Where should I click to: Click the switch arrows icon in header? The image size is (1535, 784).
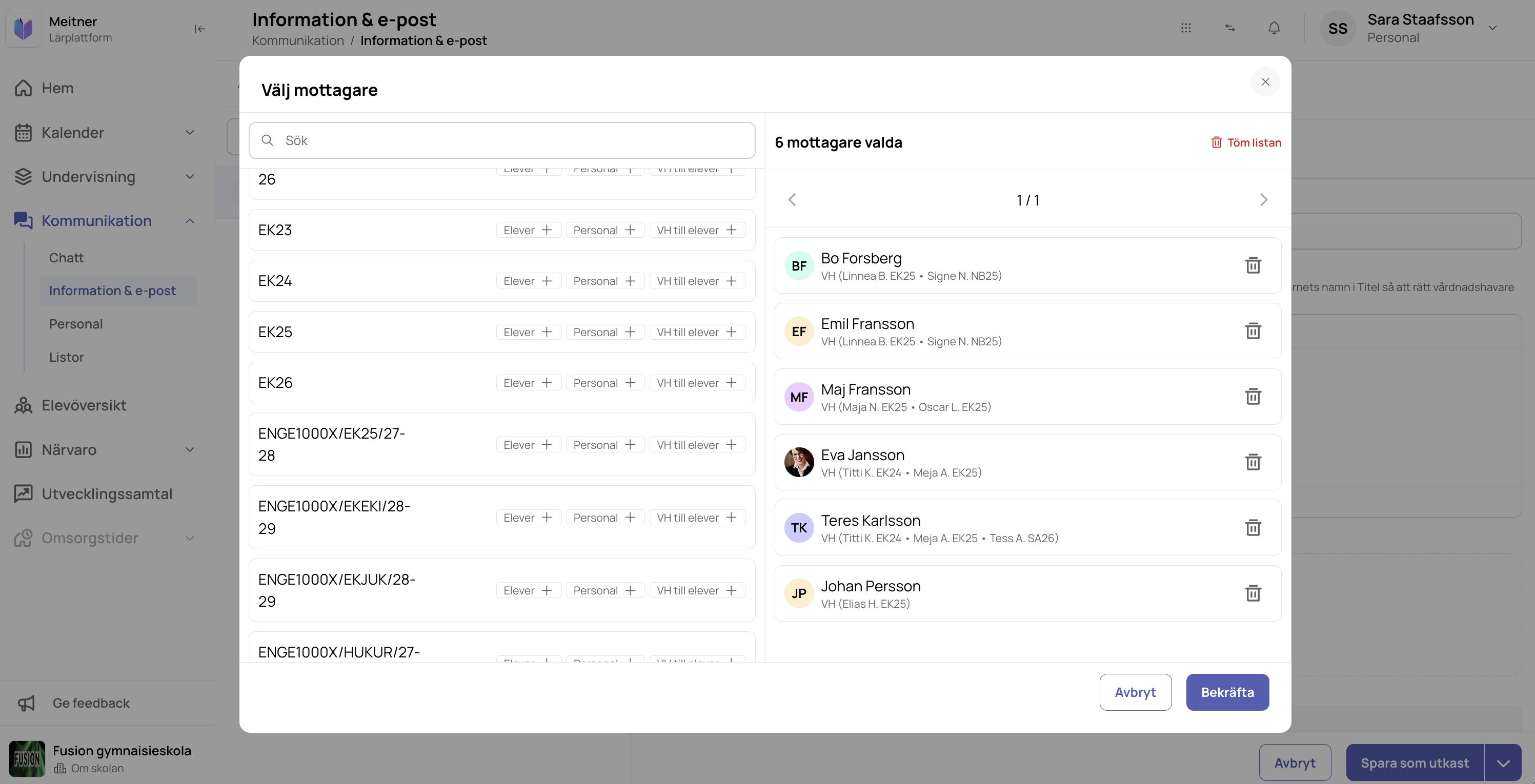[1230, 28]
